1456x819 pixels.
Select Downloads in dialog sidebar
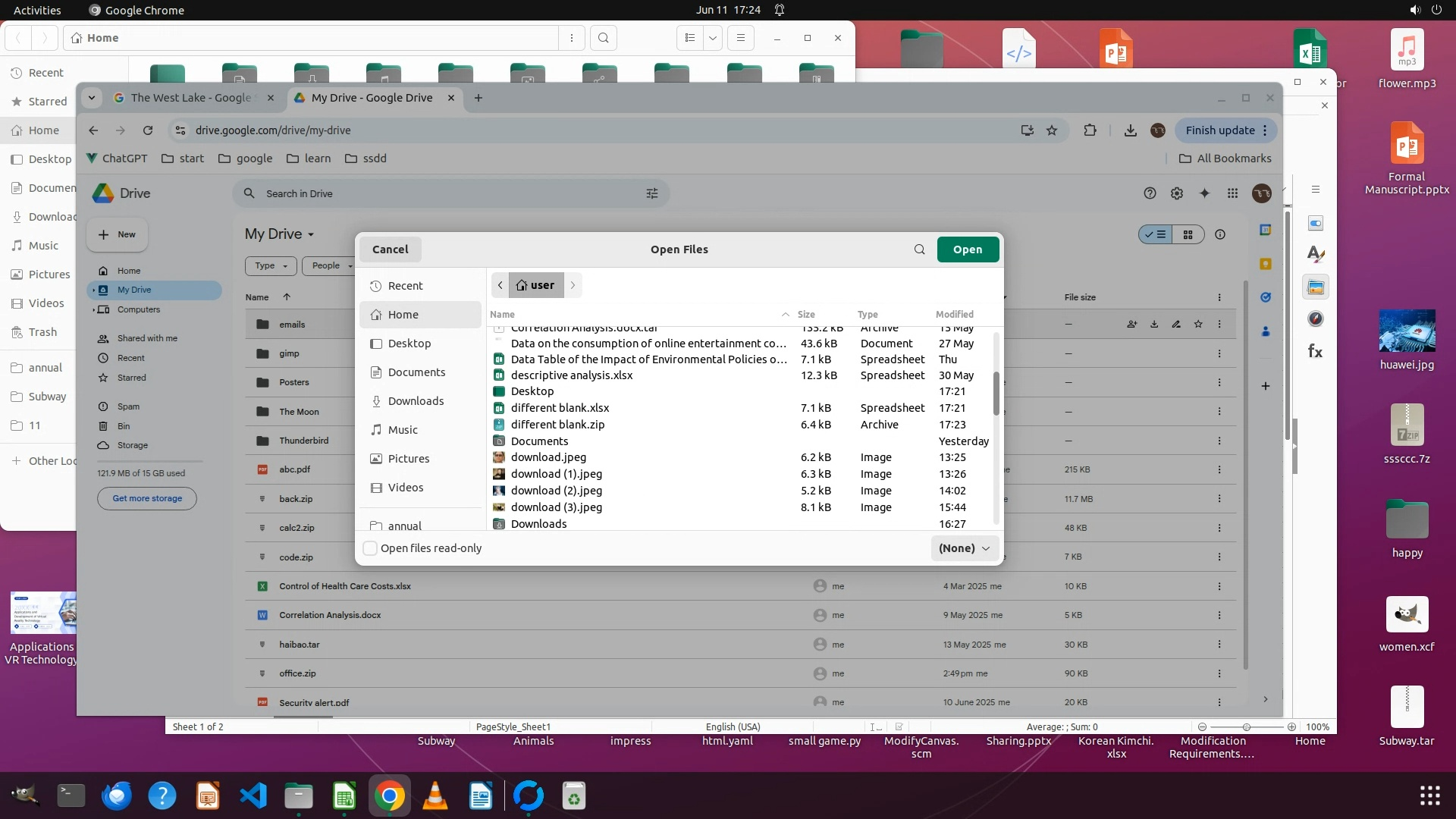[x=416, y=401]
